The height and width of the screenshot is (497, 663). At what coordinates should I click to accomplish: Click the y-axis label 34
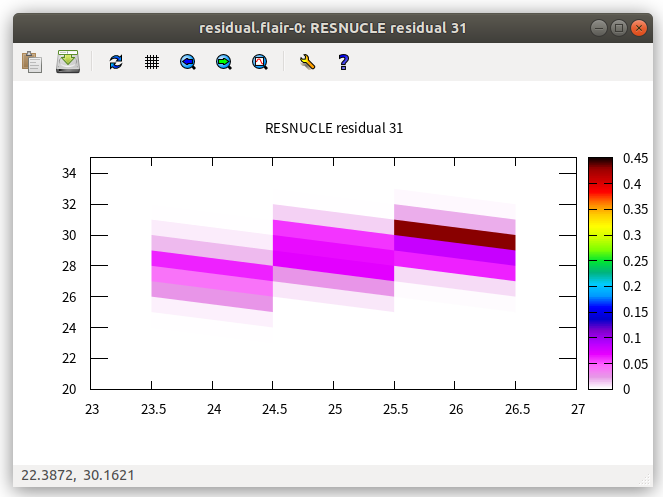69,173
